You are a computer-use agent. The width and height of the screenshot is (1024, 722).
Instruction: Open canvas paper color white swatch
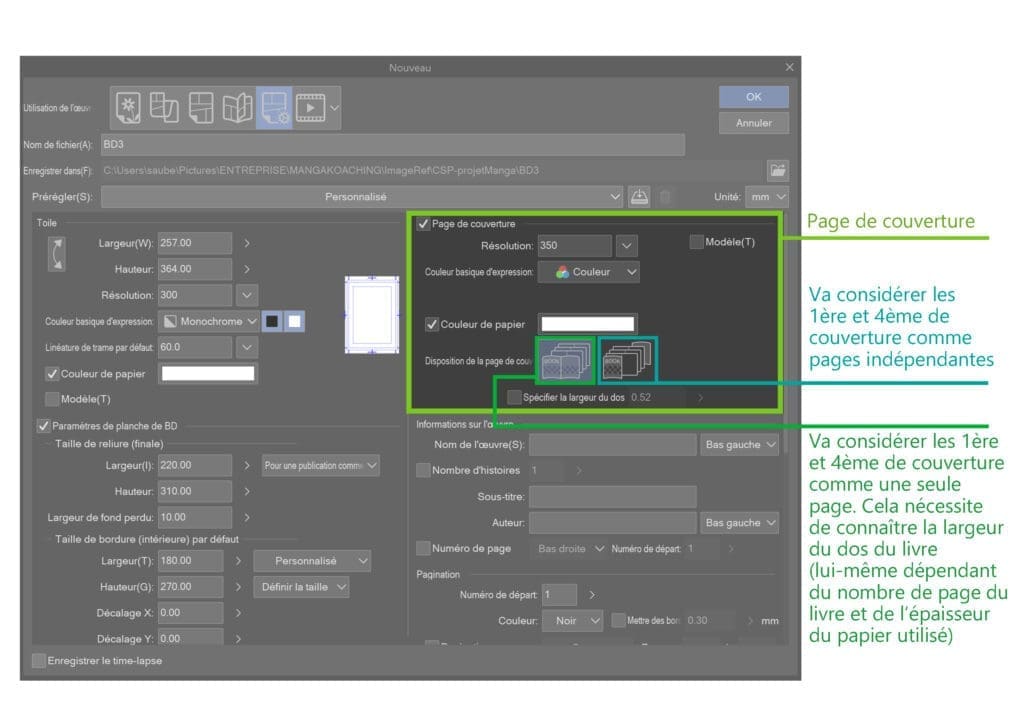coord(208,373)
